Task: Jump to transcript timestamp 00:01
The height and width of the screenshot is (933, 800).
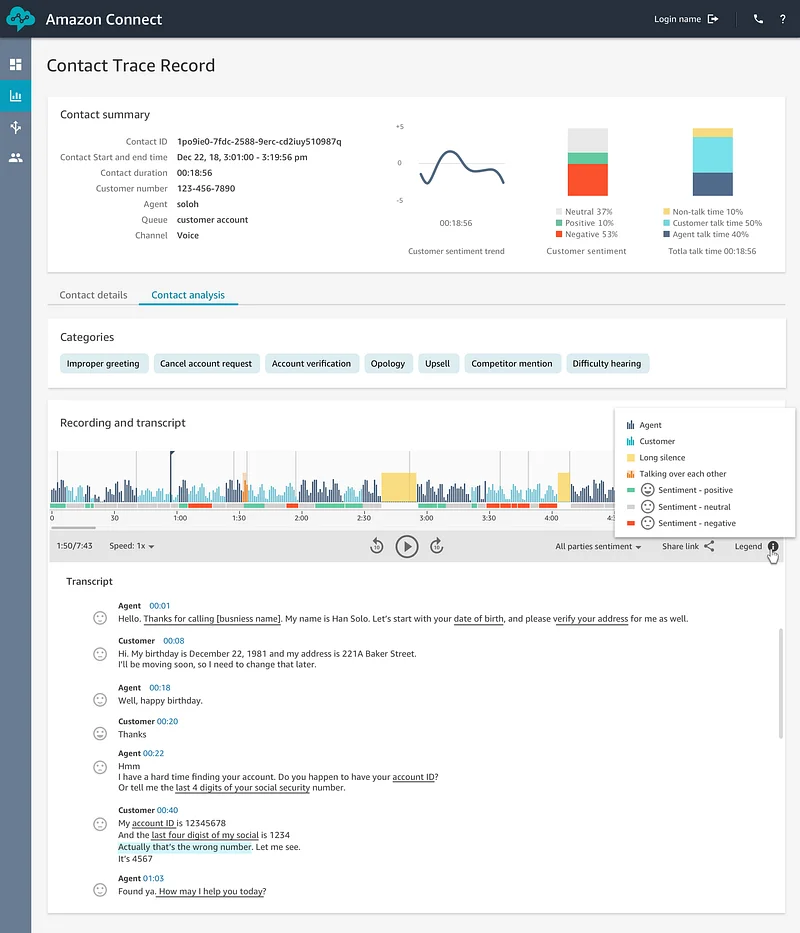Action: pos(160,606)
